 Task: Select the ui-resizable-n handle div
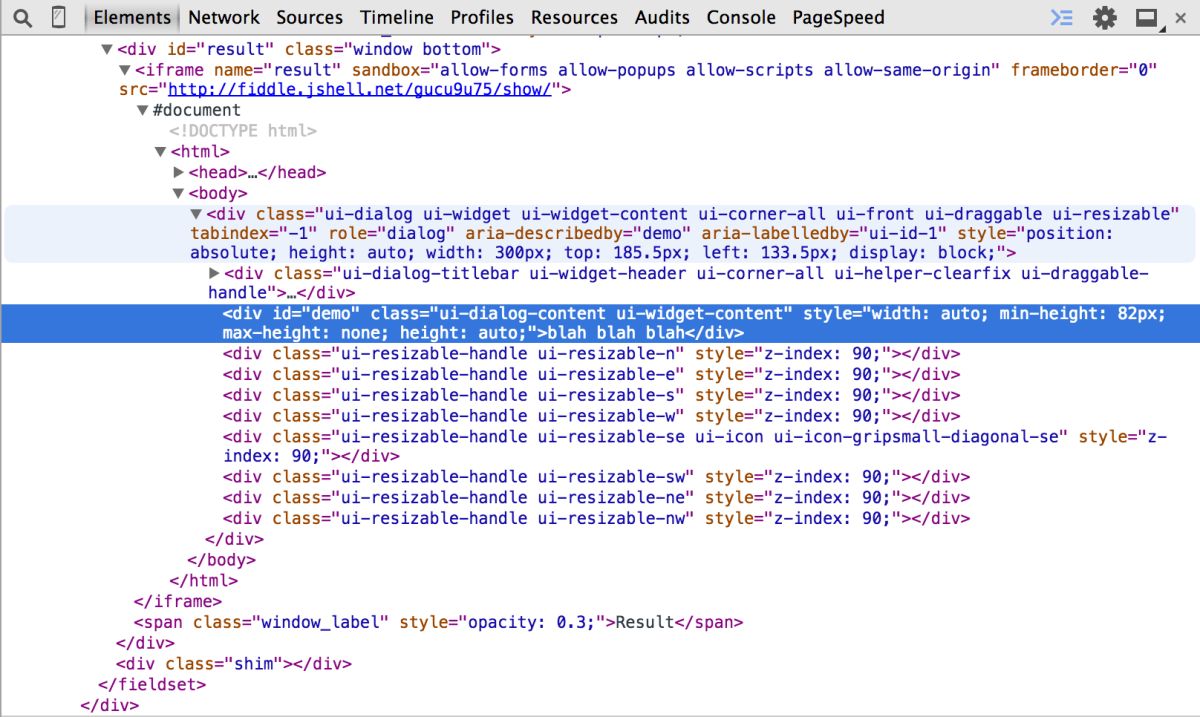pyautogui.click(x=591, y=354)
